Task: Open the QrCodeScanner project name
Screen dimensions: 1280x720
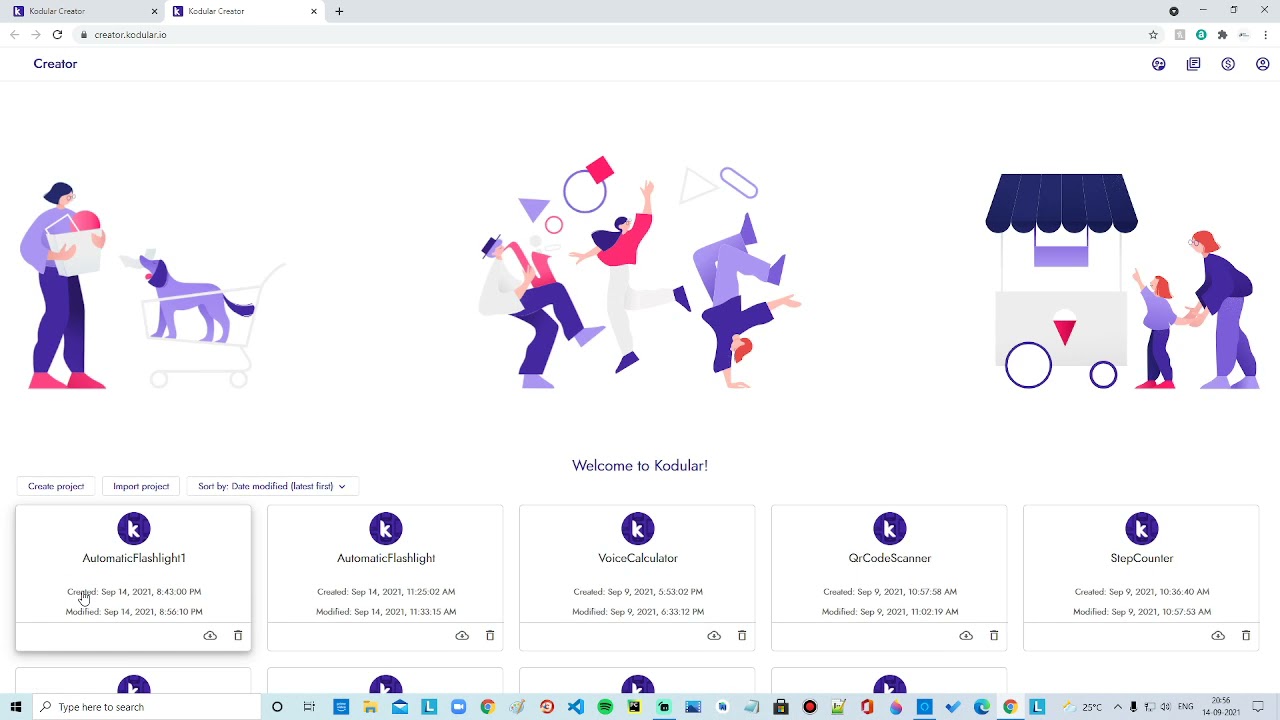Action: [x=890, y=558]
